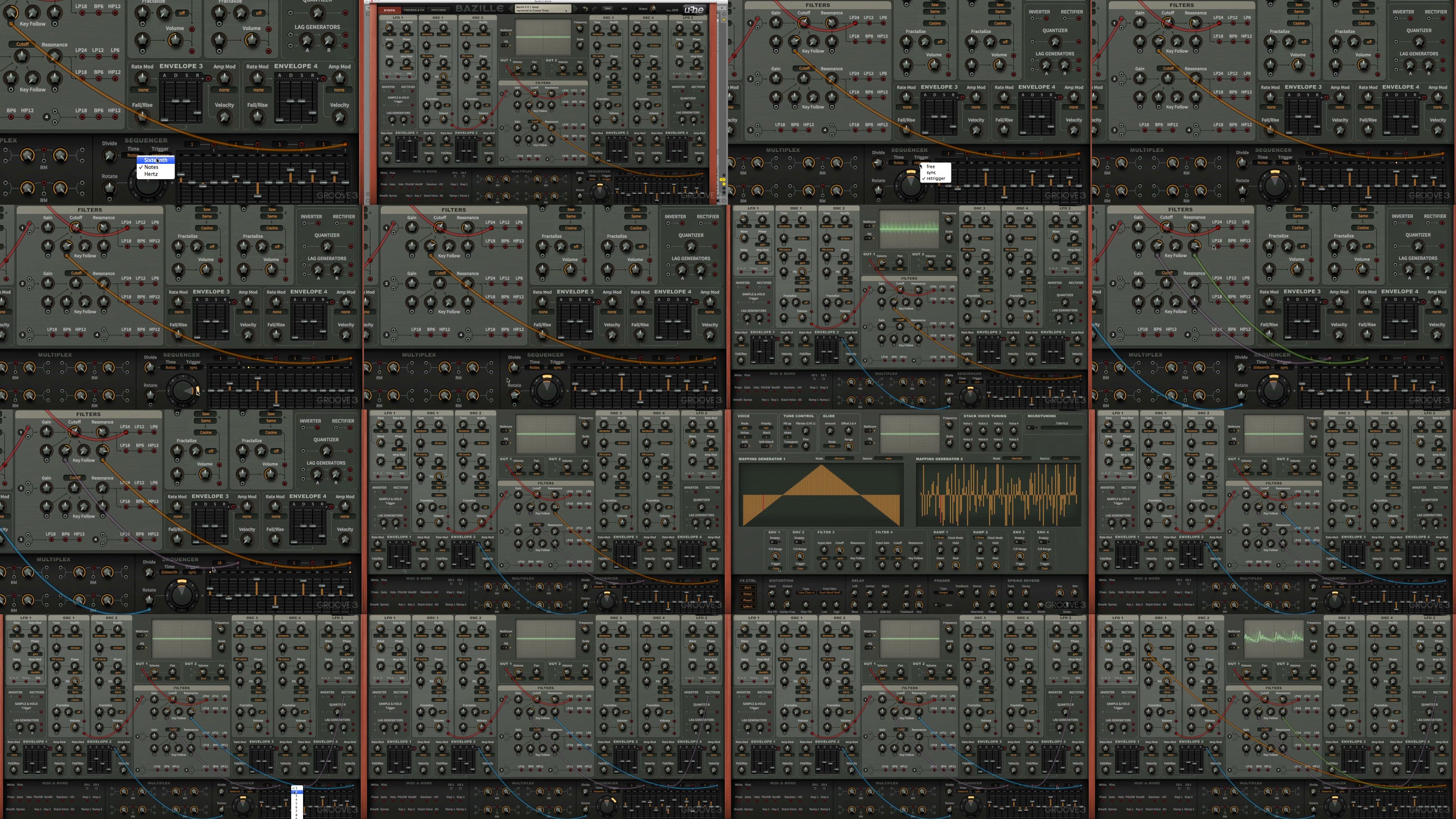Open Voice Priority 'last' selector
The image size is (1456, 819).
766,429
